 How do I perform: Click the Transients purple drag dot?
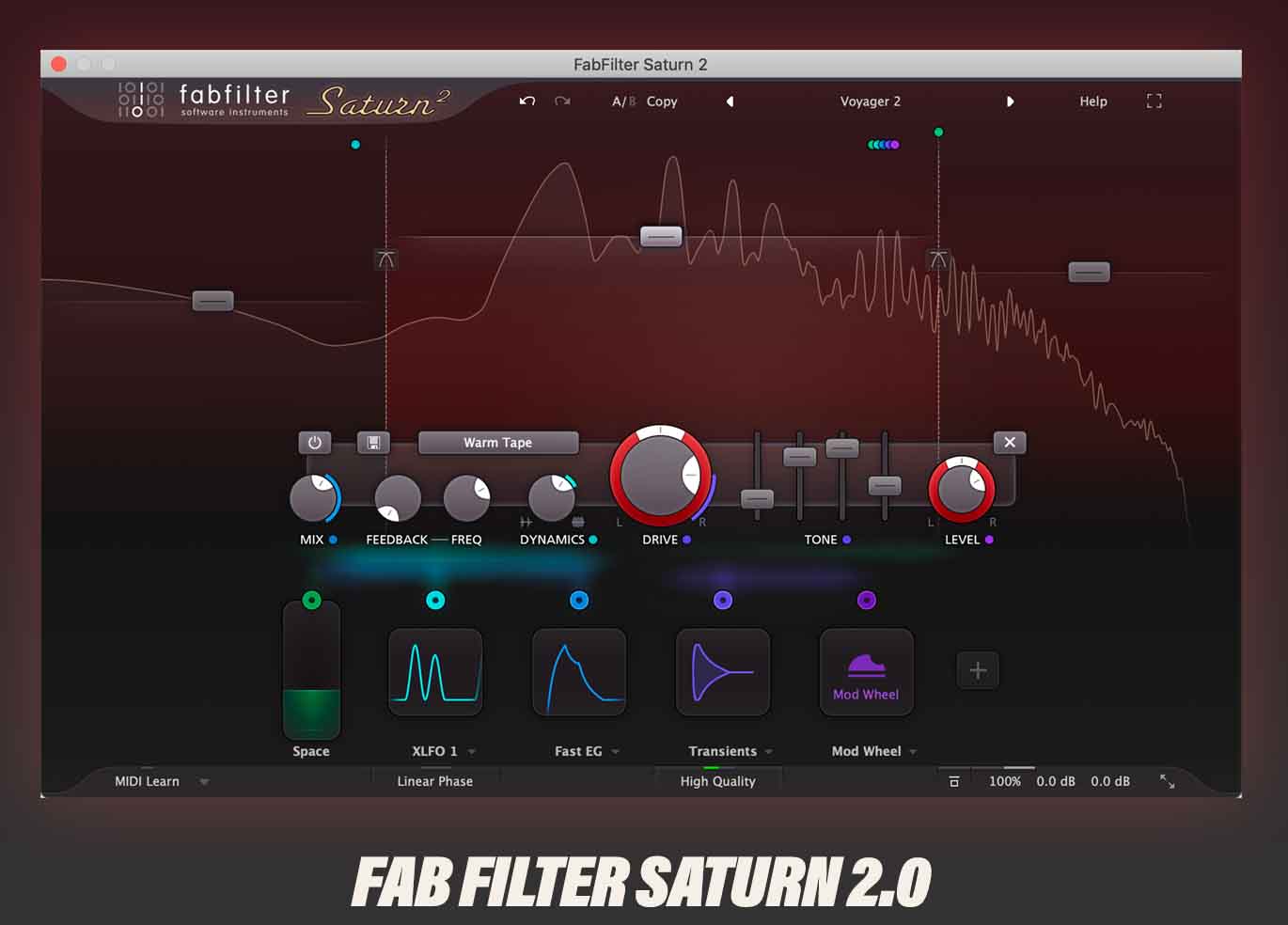(x=723, y=600)
